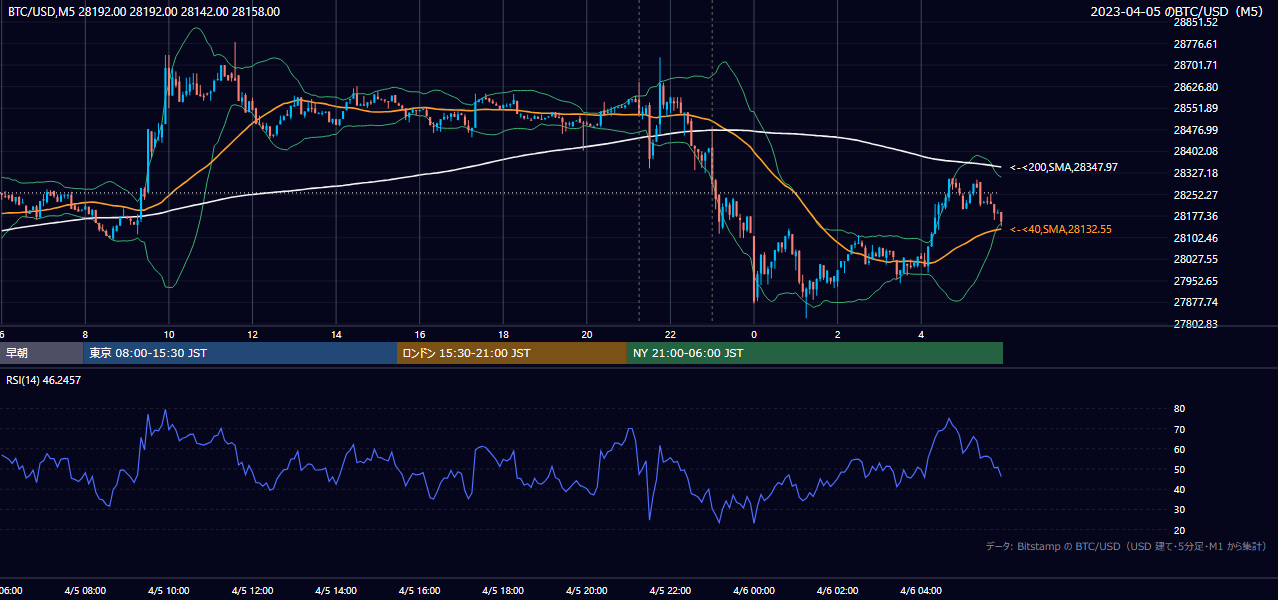Click hour tick 16 under price chart
Image resolution: width=1278 pixels, height=600 pixels.
(x=420, y=334)
